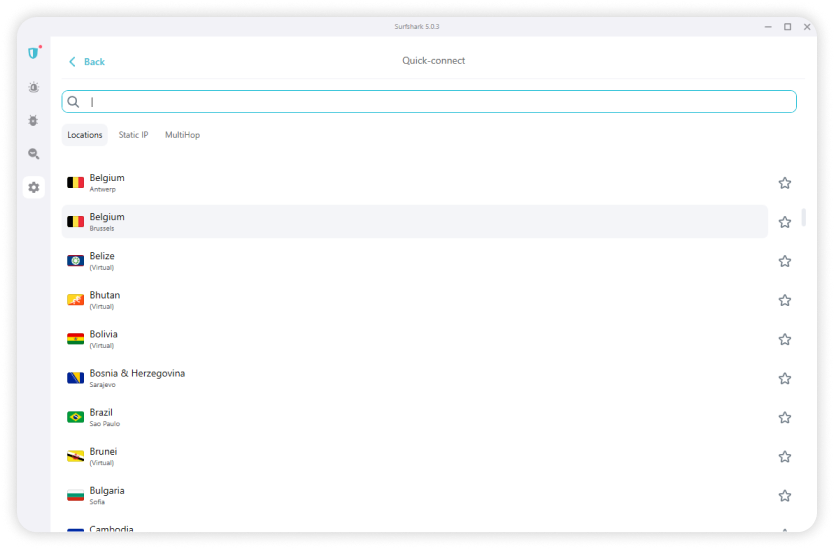Click the Bhutan flag icon
Screen dimensions: 834x550
click(75, 300)
